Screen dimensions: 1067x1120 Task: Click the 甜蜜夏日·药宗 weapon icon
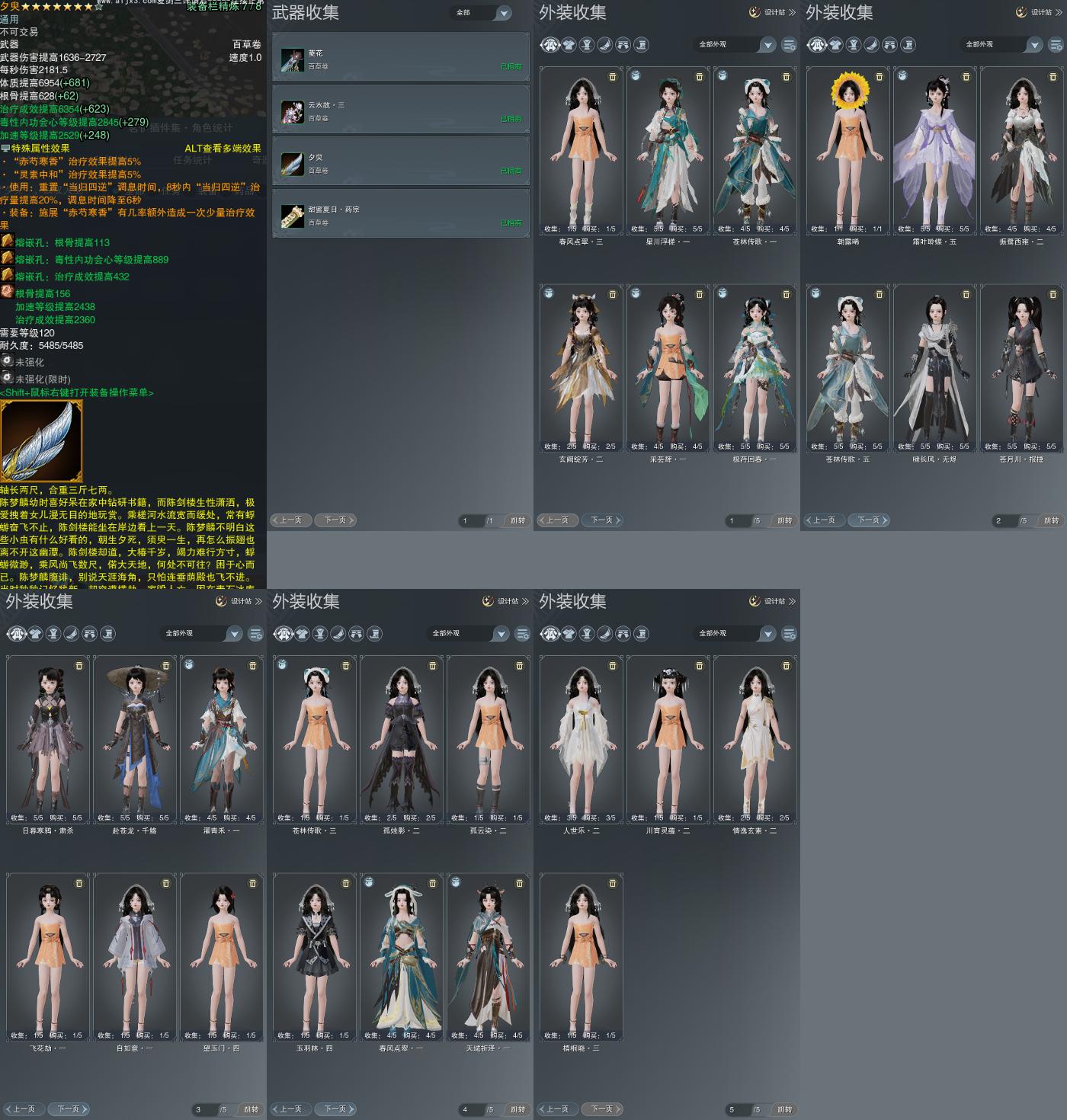click(293, 216)
